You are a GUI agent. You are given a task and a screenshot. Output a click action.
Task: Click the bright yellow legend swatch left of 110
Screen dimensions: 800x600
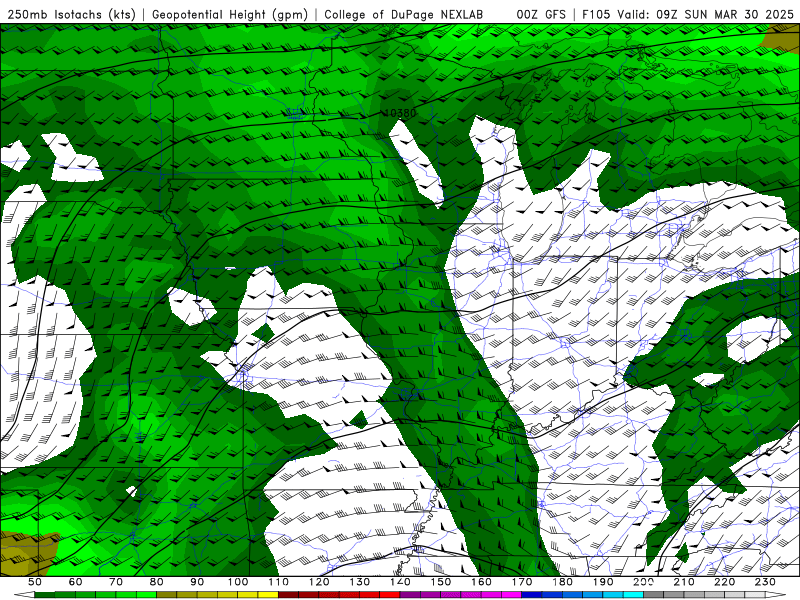[x=268, y=595]
